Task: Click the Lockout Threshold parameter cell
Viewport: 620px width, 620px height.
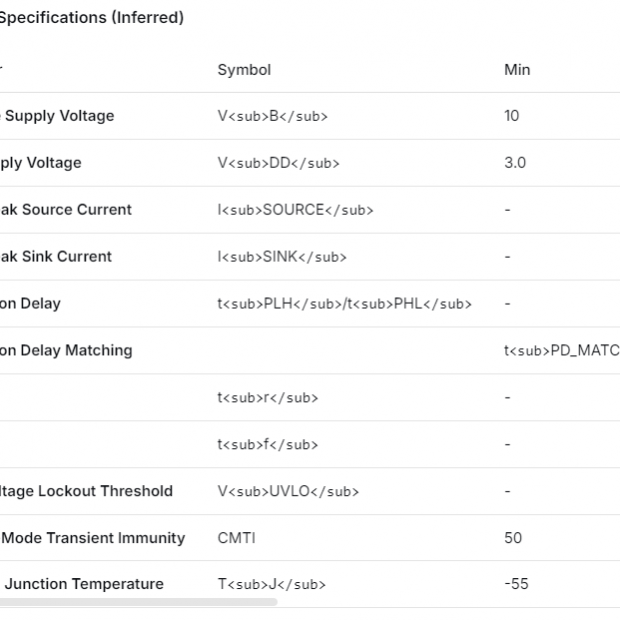Action: click(87, 491)
